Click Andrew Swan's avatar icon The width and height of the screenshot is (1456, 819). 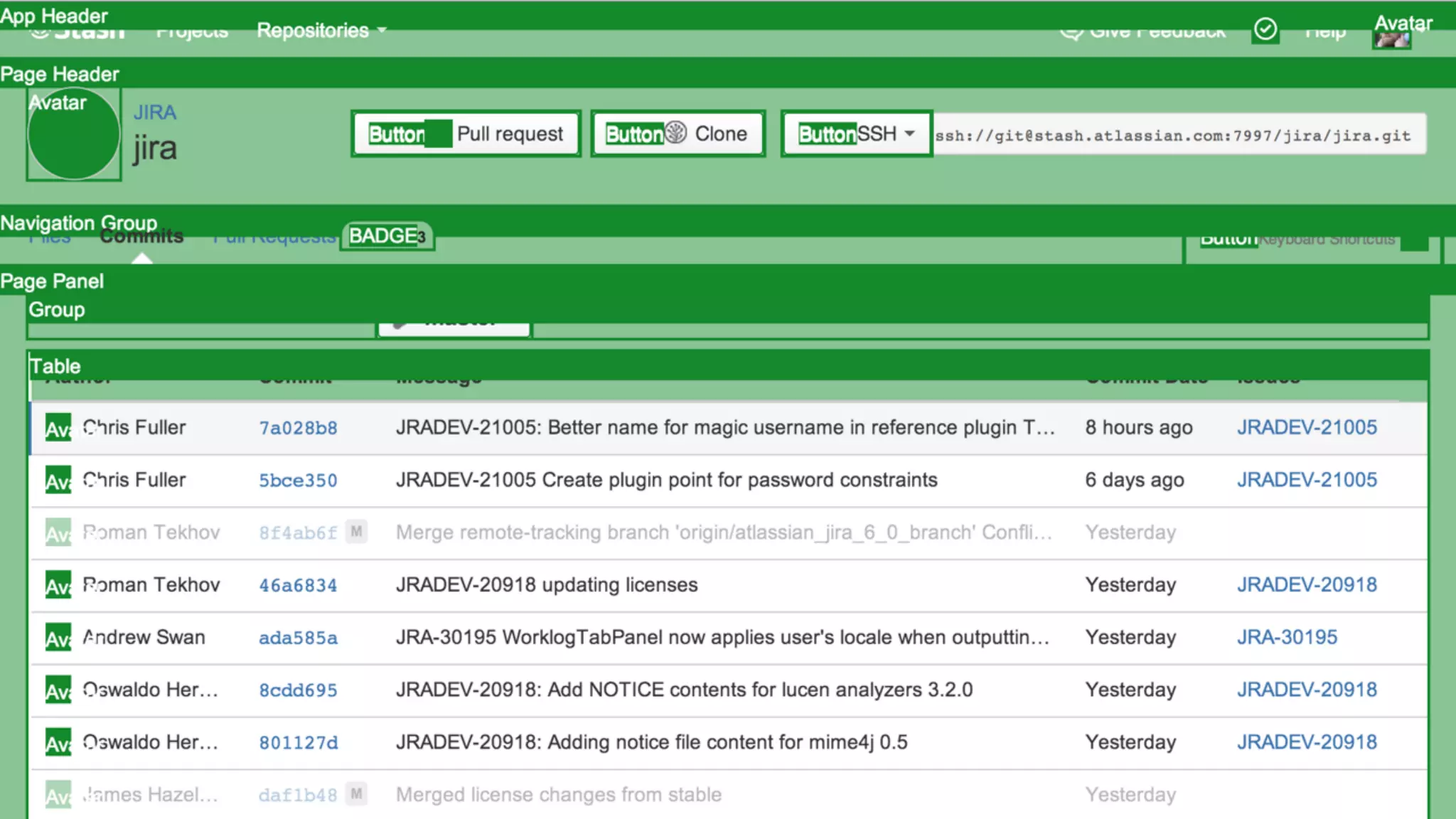pyautogui.click(x=58, y=638)
